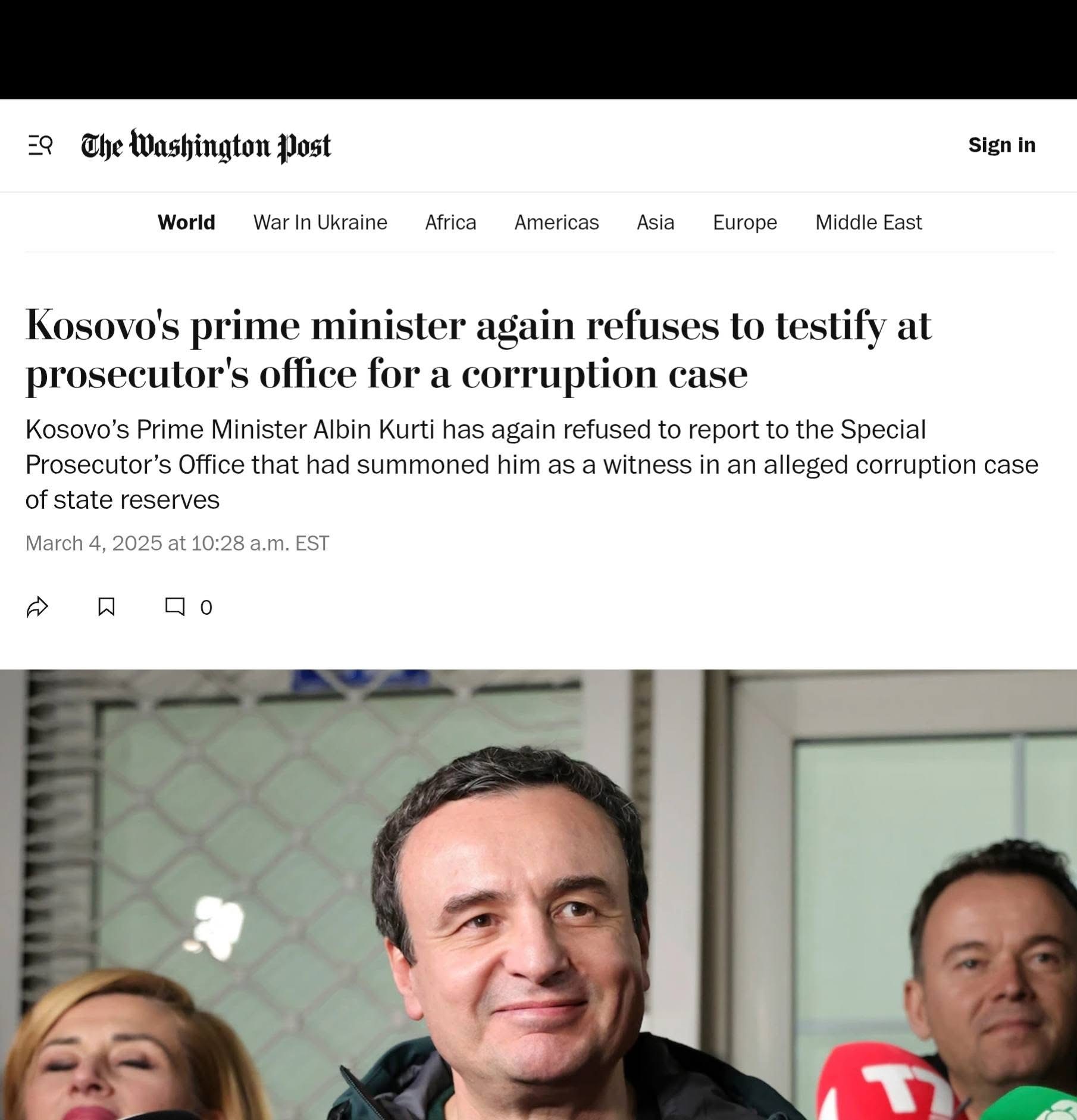Navigate to the Europe section
The image size is (1077, 1120).
745,222
